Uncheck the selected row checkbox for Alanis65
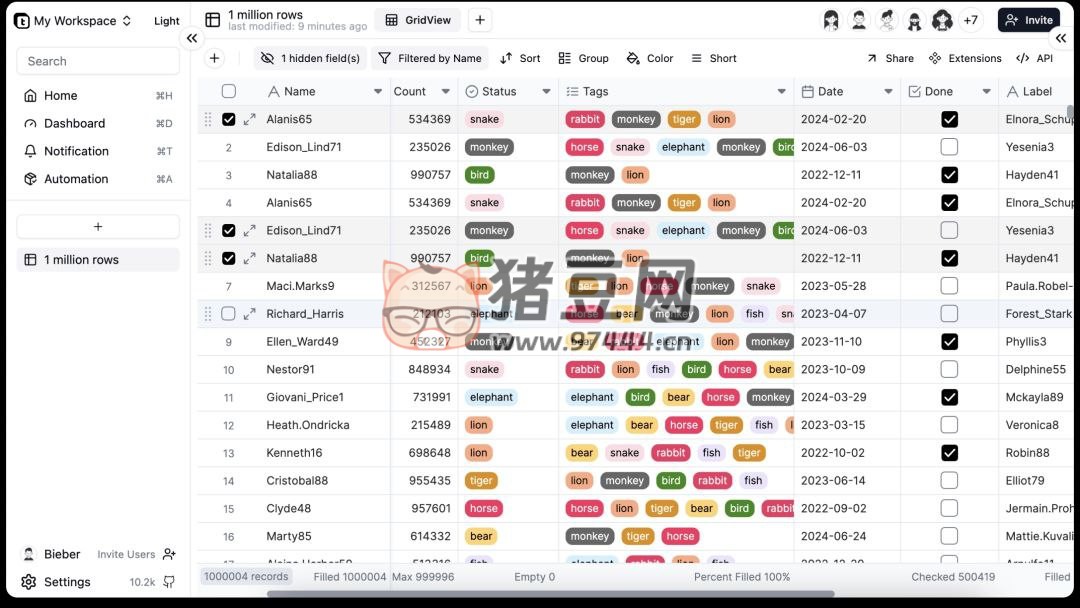 coord(229,118)
